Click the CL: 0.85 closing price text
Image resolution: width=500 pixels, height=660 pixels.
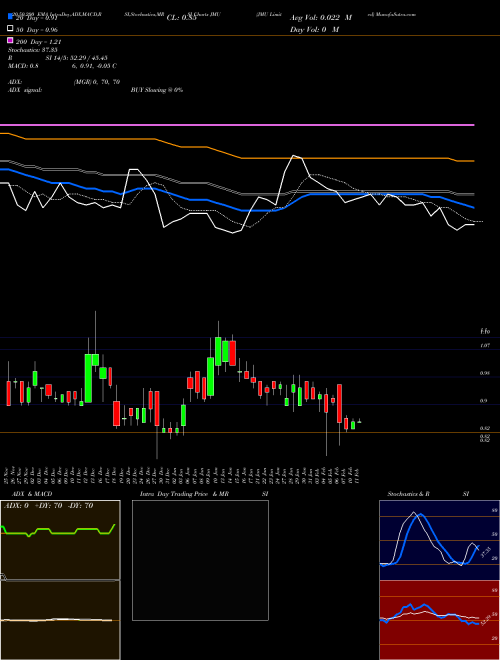point(181,18)
